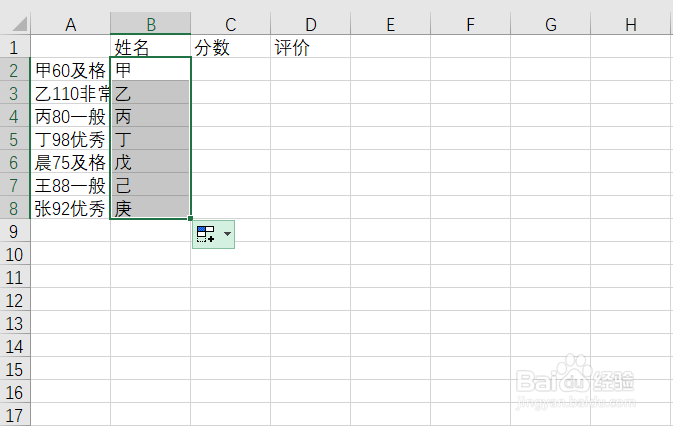673x426 pixels.
Task: Click cell containing 评价
Action: [x=311, y=46]
